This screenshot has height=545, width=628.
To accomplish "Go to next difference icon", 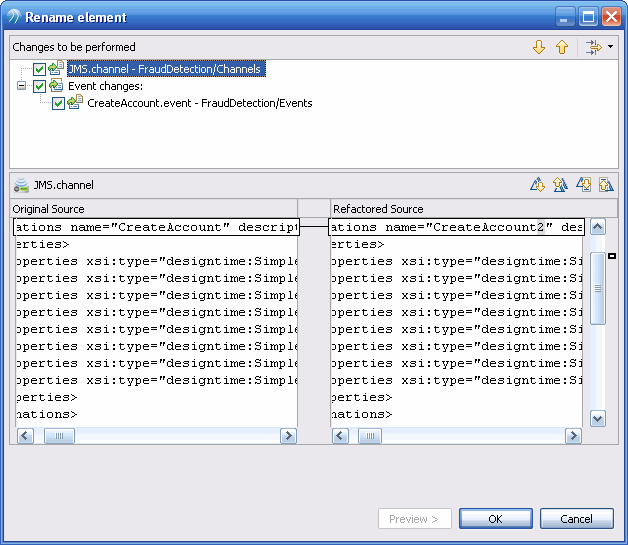I will [537, 185].
